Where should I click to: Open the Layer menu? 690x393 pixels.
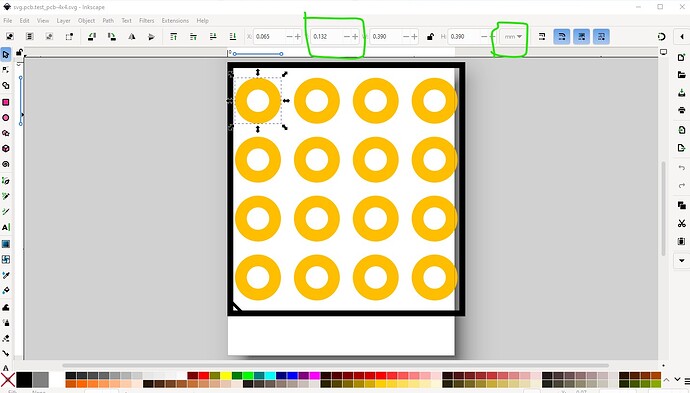(63, 21)
